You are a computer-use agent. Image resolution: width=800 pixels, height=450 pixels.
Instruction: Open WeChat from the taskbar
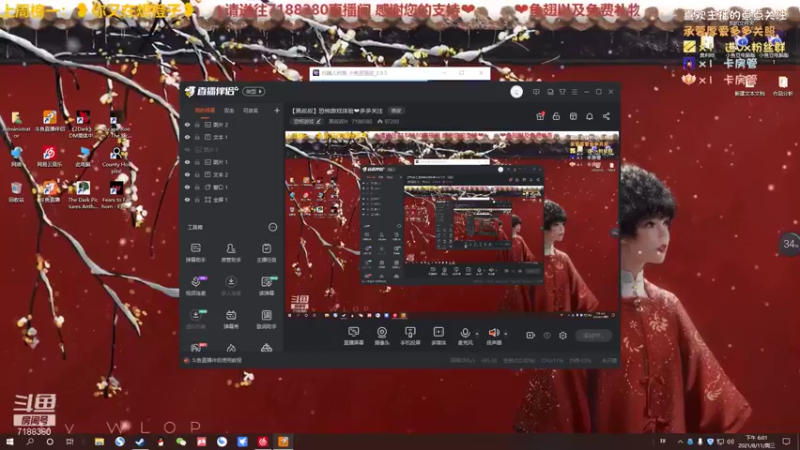click(x=181, y=442)
